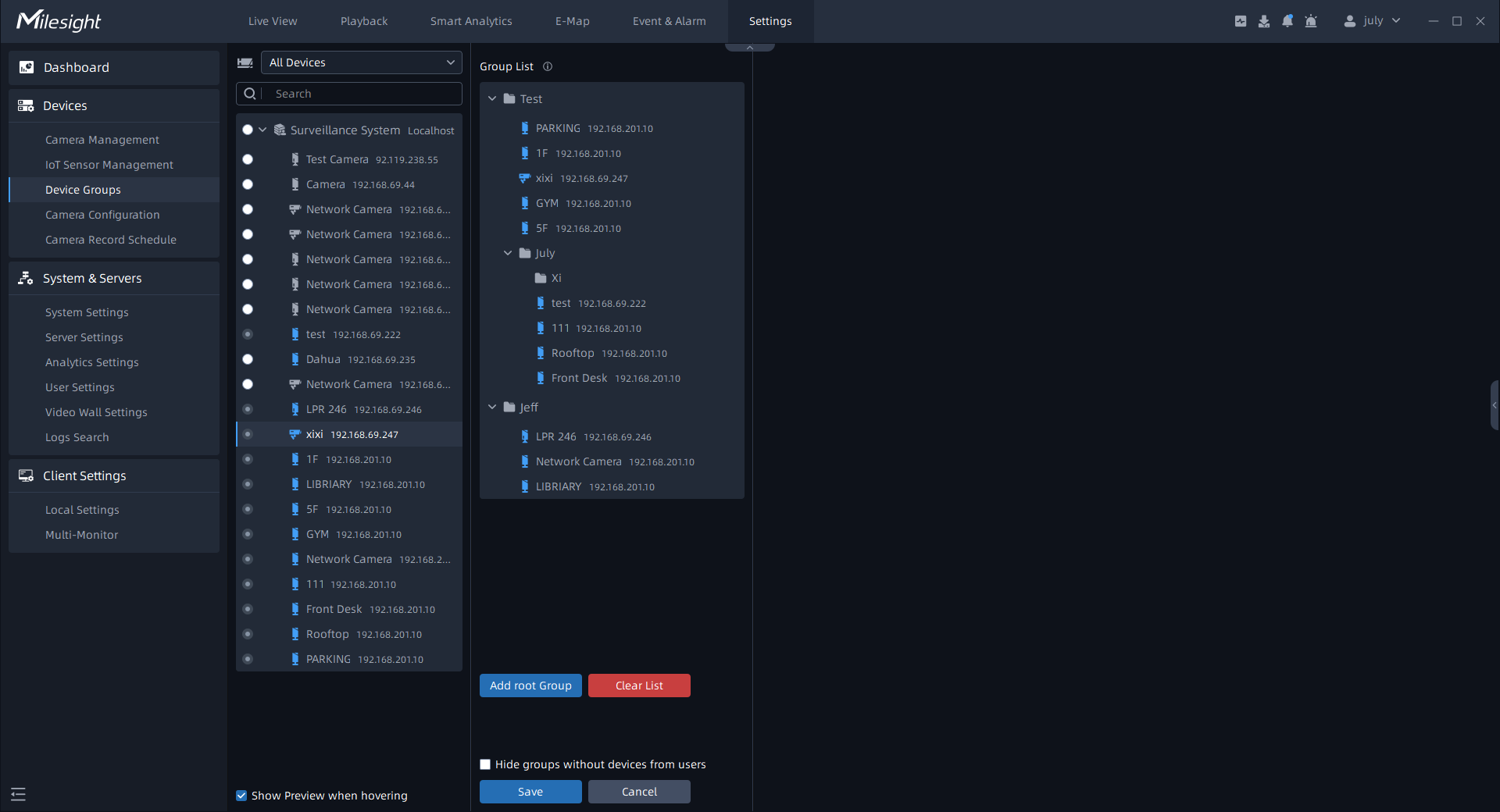The height and width of the screenshot is (812, 1500).
Task: Click the Save button
Action: pos(530,792)
